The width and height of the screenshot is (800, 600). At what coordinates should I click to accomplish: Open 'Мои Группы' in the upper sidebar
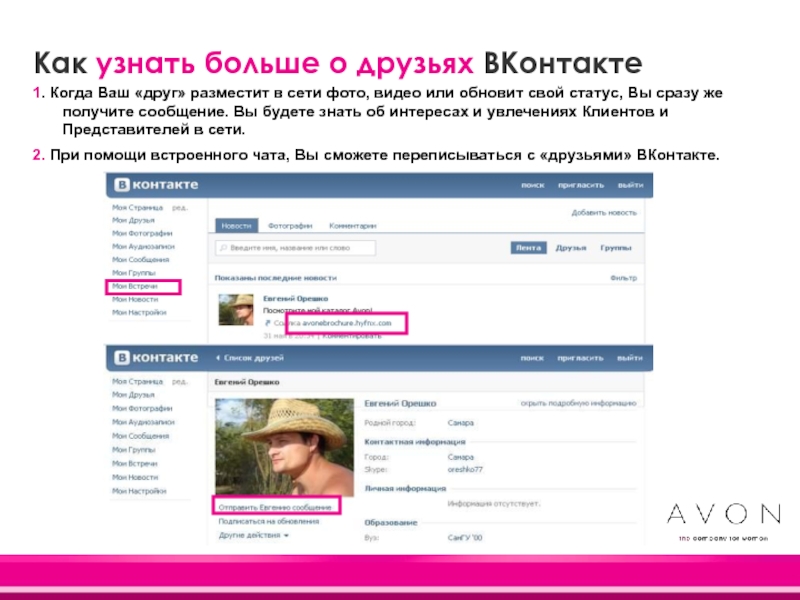click(x=134, y=273)
